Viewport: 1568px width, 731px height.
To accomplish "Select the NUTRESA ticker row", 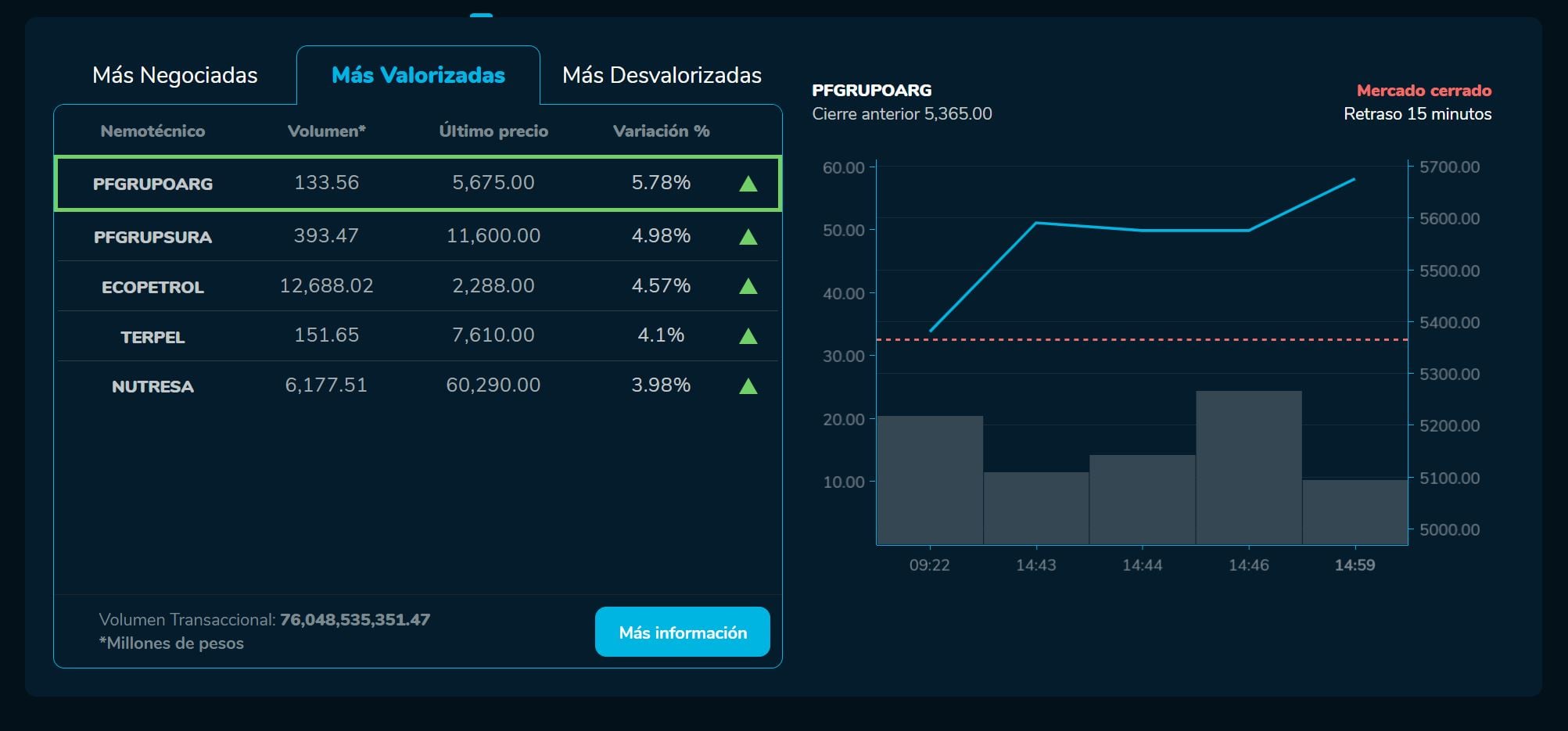I will click(152, 386).
